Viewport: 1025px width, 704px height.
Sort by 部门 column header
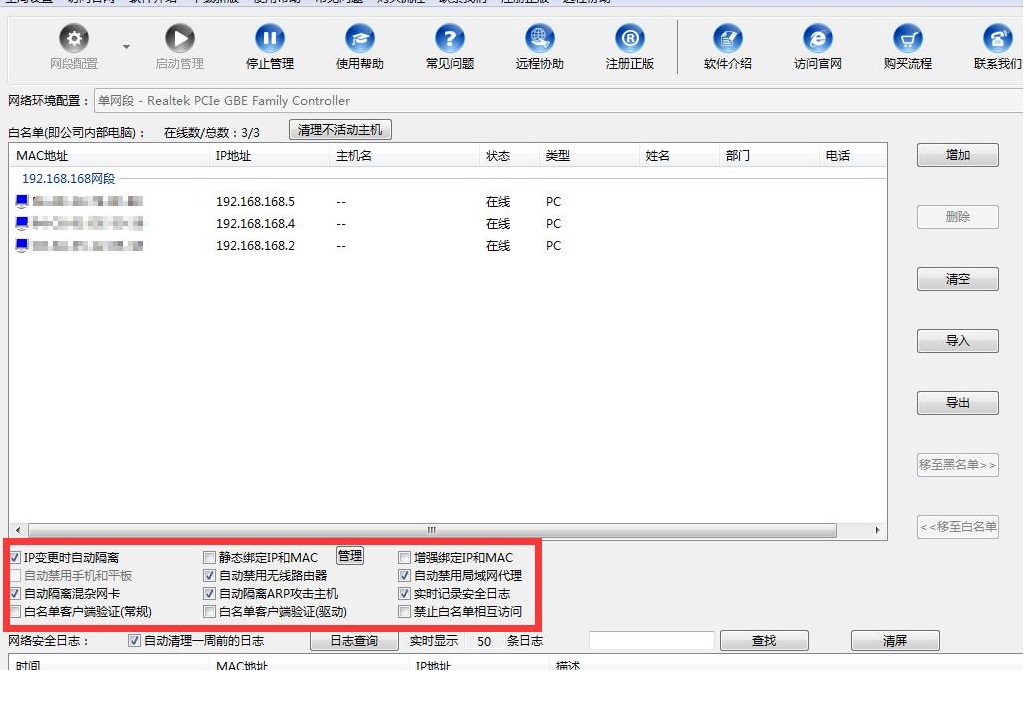pos(768,156)
